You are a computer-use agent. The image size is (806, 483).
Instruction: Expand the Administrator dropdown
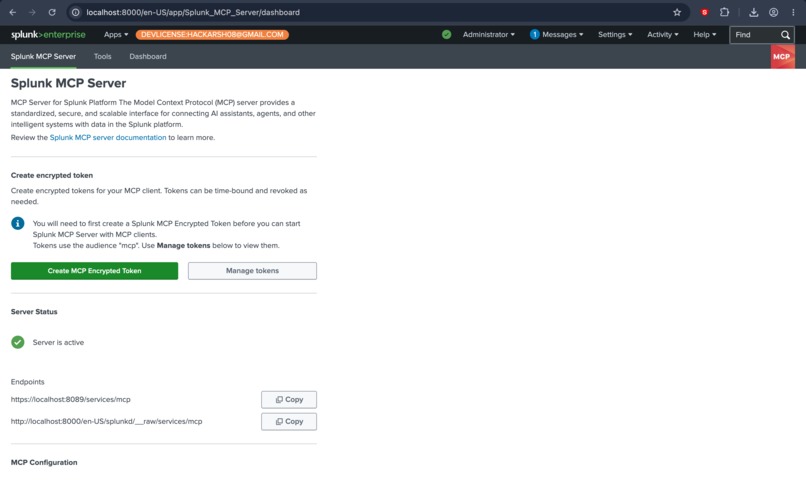(x=488, y=34)
